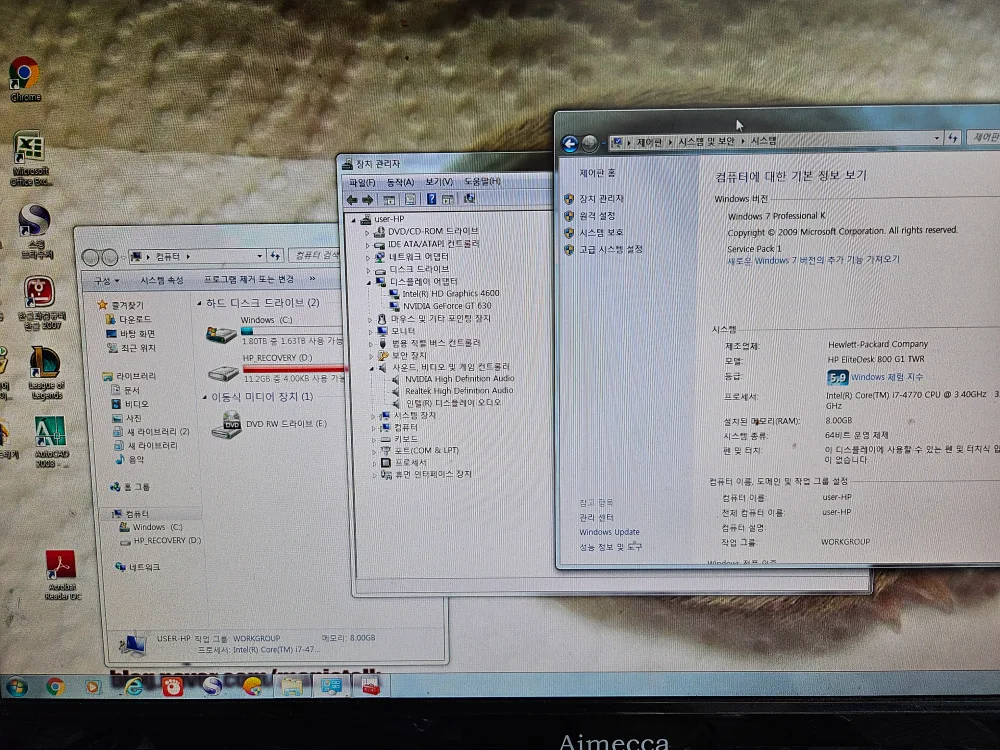Select the AutoCAD 2008 desktop shortcut

pyautogui.click(x=50, y=441)
